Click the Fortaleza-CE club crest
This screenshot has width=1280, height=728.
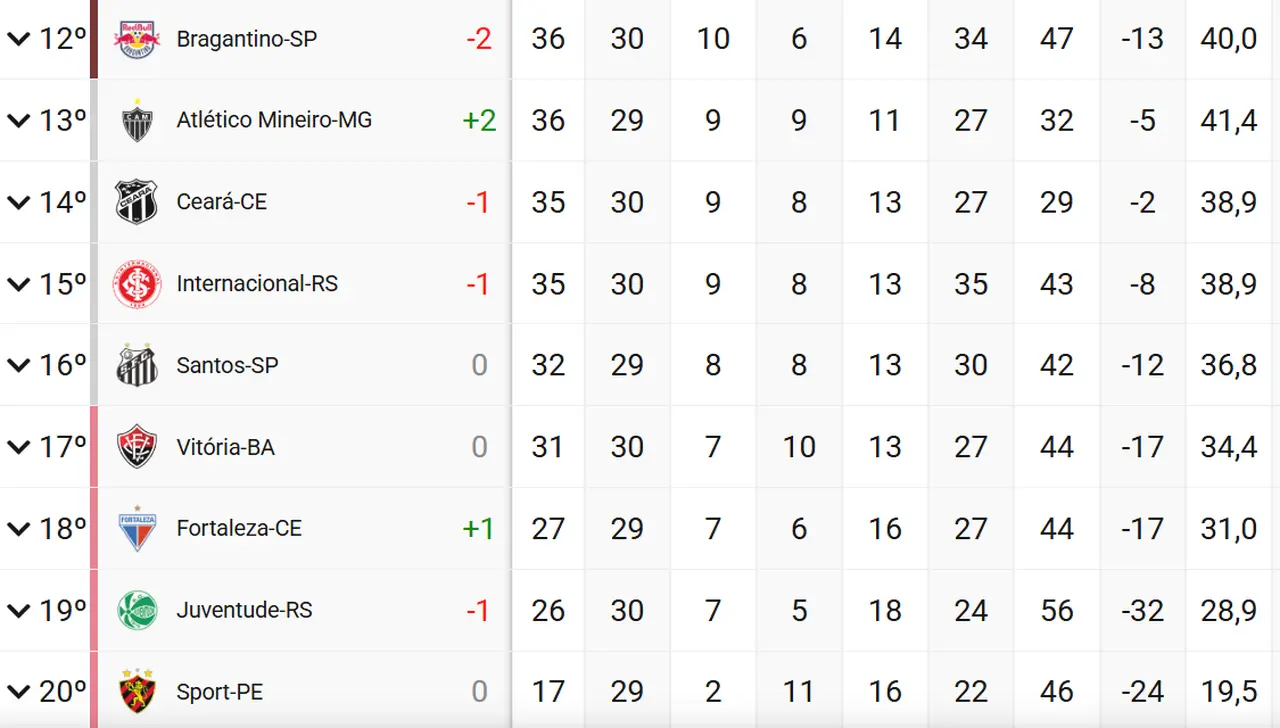[136, 529]
